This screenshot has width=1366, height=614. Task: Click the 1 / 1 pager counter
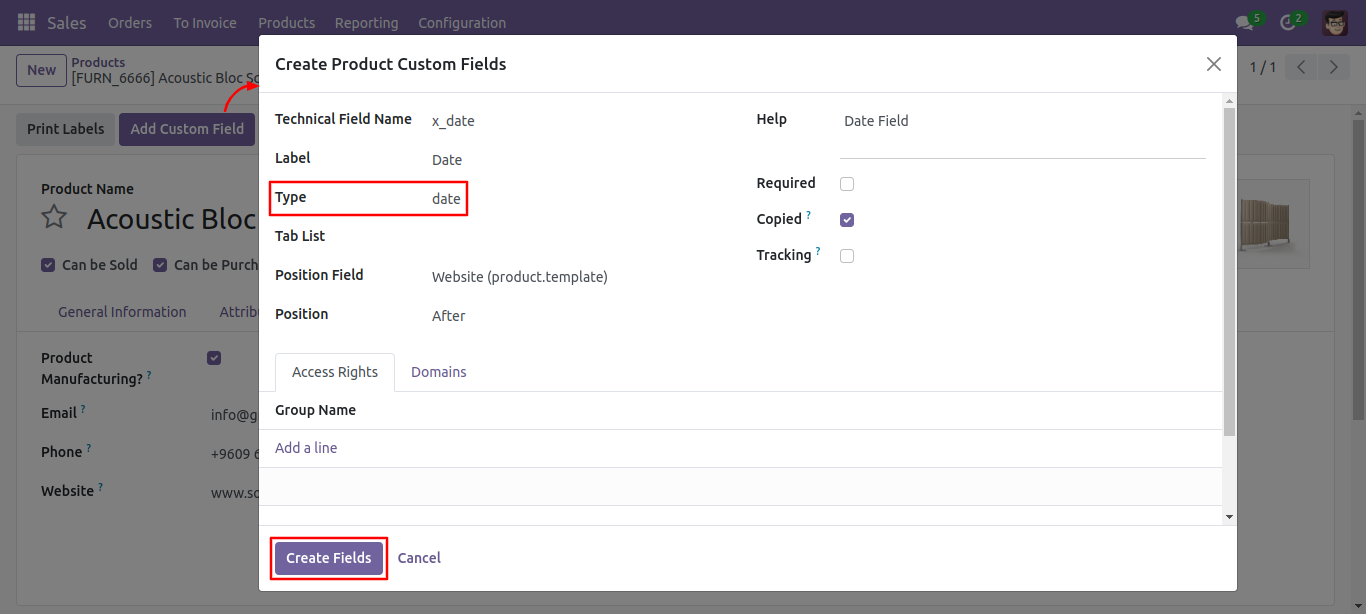(1263, 68)
